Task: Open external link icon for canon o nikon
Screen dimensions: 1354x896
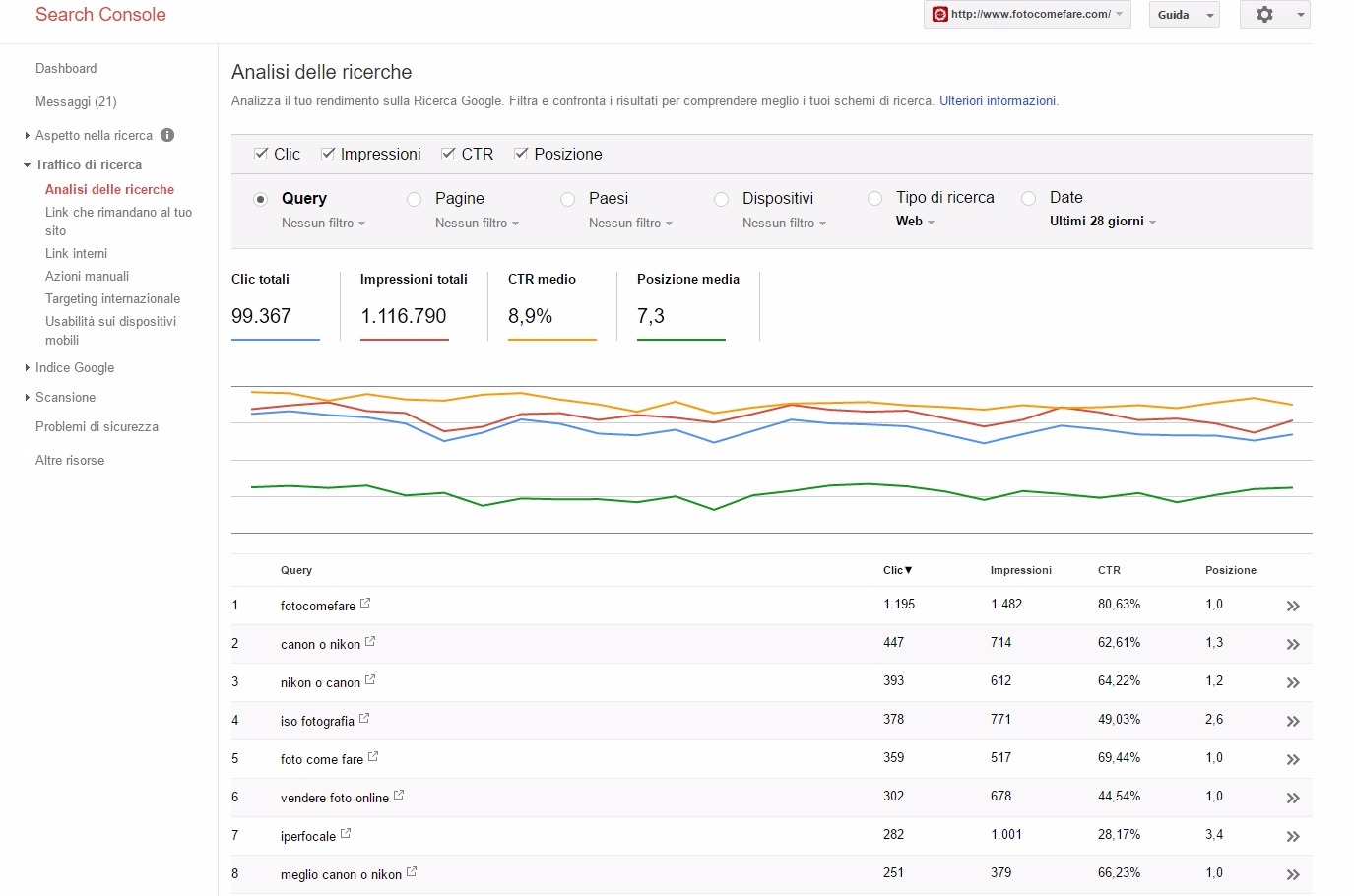Action: tap(370, 642)
